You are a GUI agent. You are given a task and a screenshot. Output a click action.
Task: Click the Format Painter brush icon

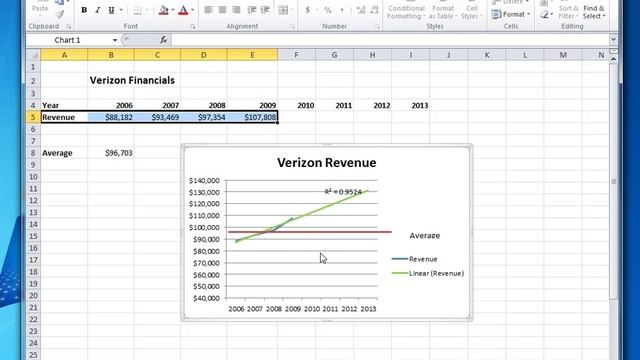click(x=60, y=14)
